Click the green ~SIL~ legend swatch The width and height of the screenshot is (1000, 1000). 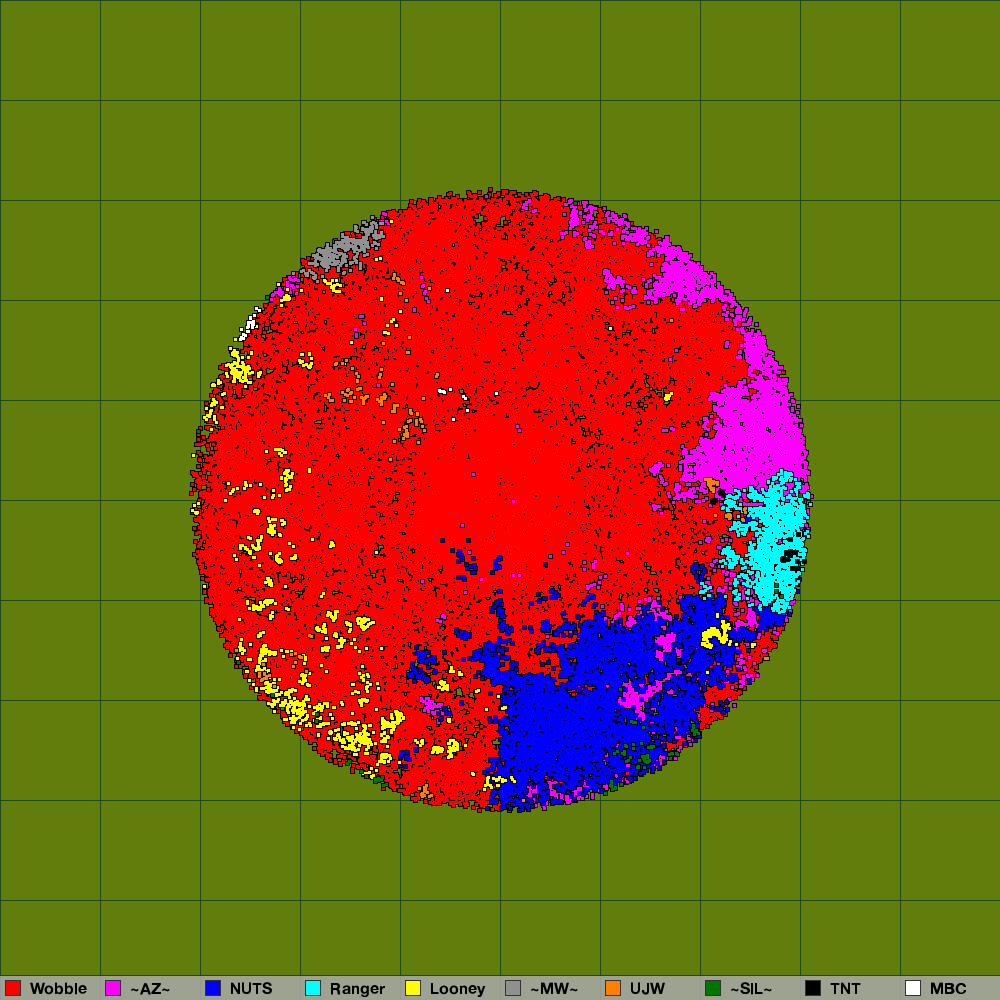click(x=713, y=988)
